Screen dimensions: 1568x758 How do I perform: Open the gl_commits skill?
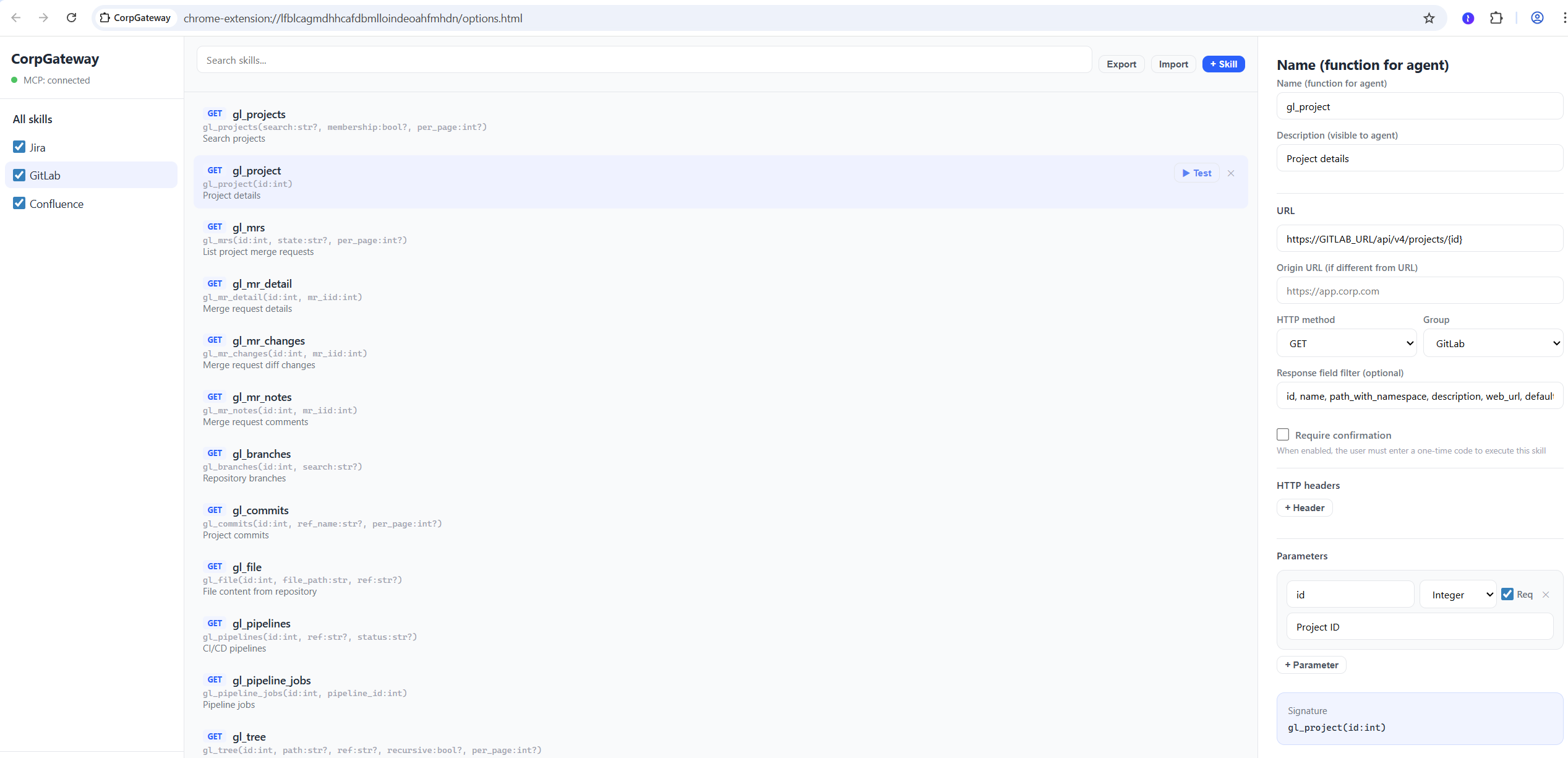pos(721,522)
